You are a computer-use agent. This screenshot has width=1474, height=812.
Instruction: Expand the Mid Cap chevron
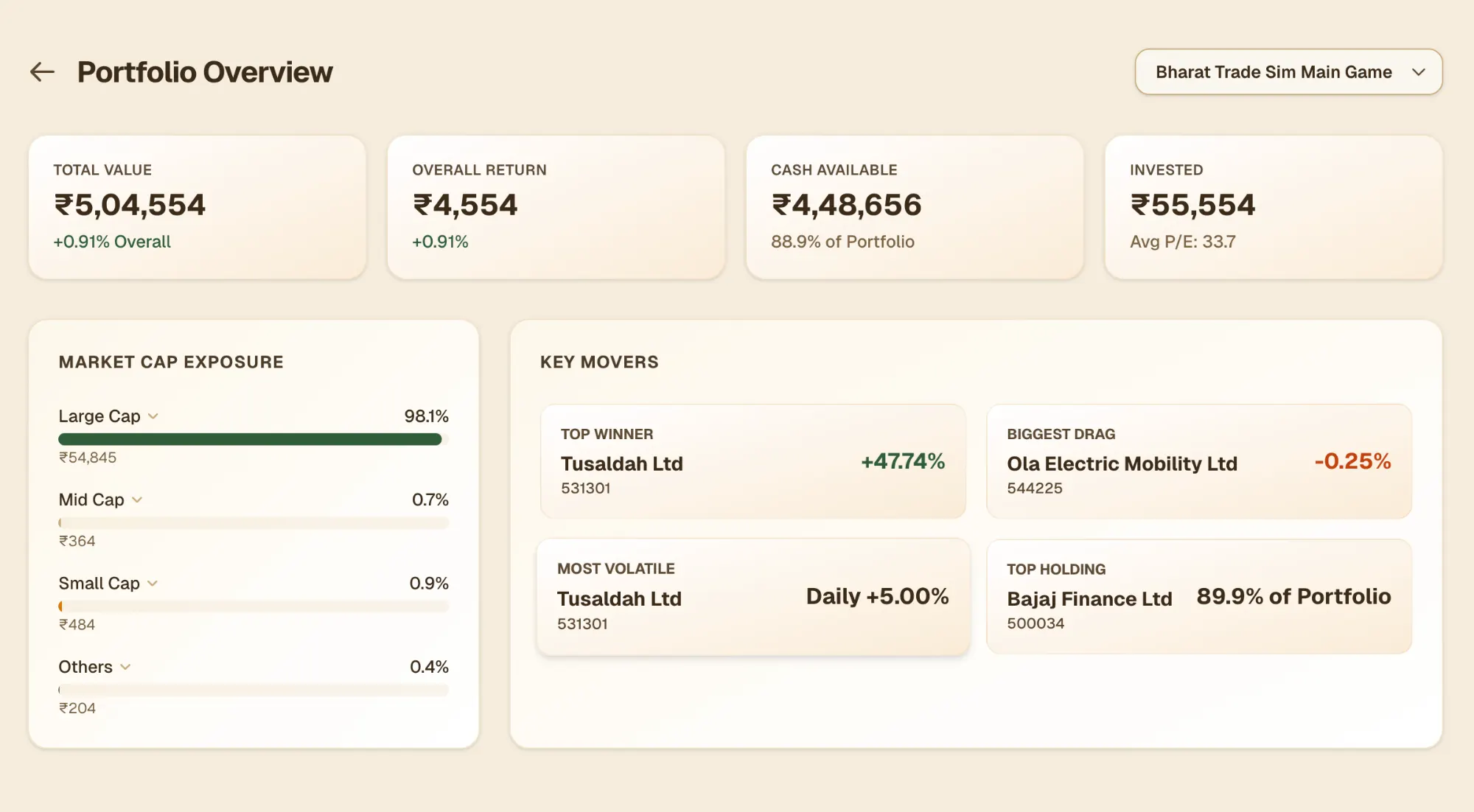(137, 500)
